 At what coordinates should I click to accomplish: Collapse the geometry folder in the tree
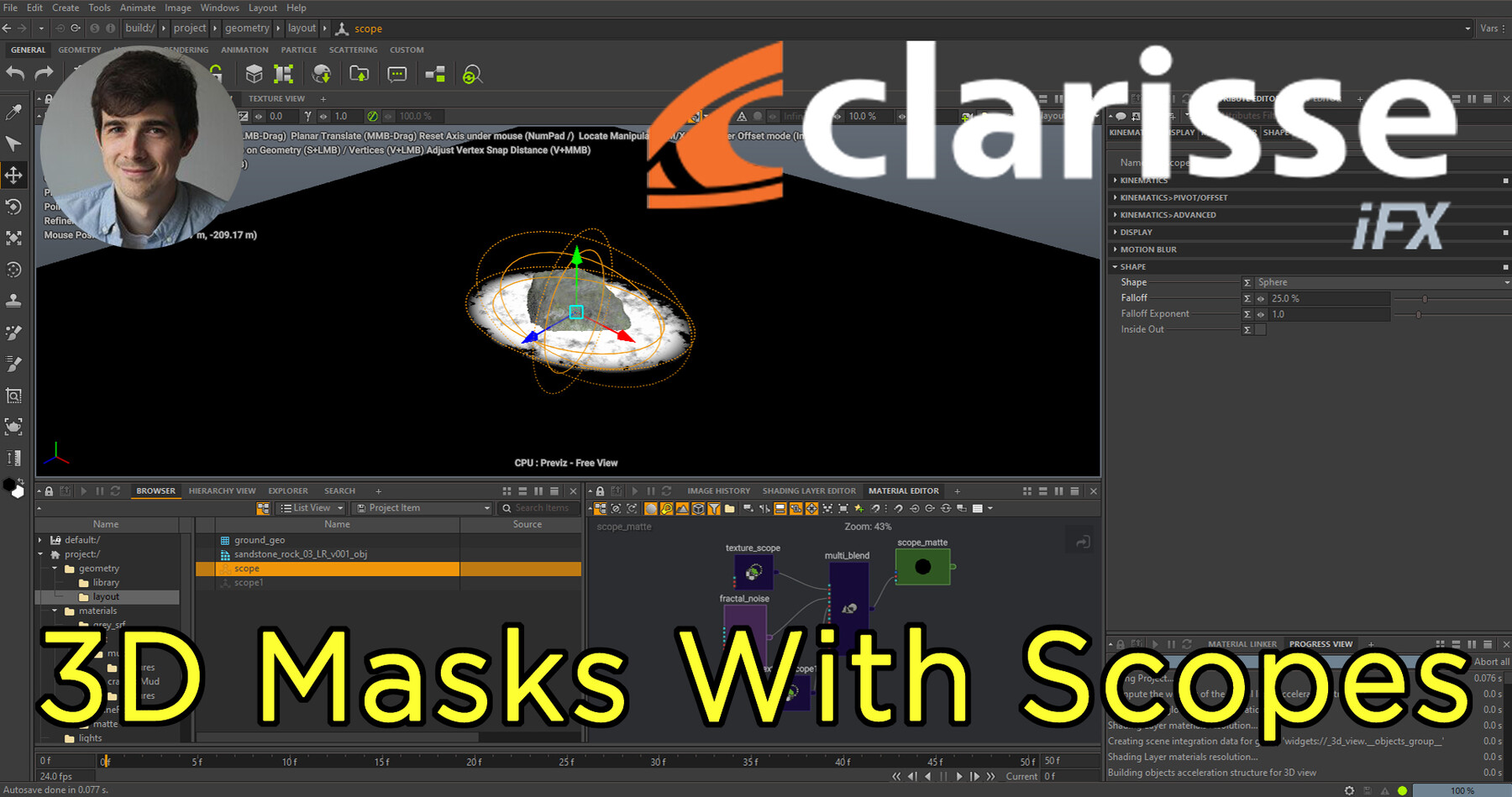coord(55,569)
